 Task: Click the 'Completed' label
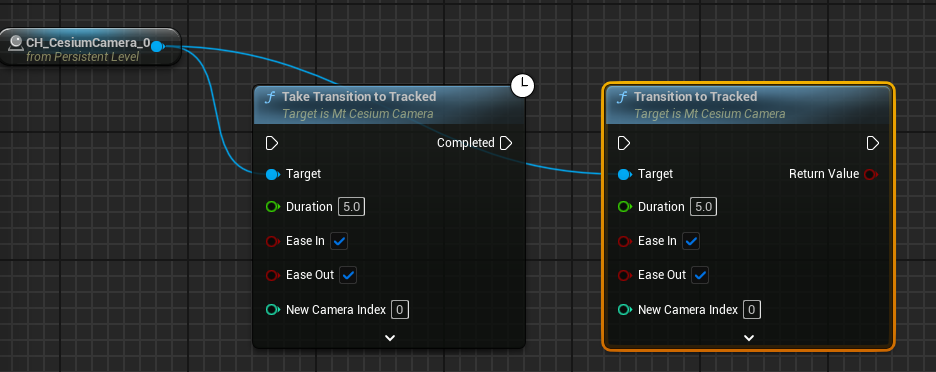click(x=466, y=143)
